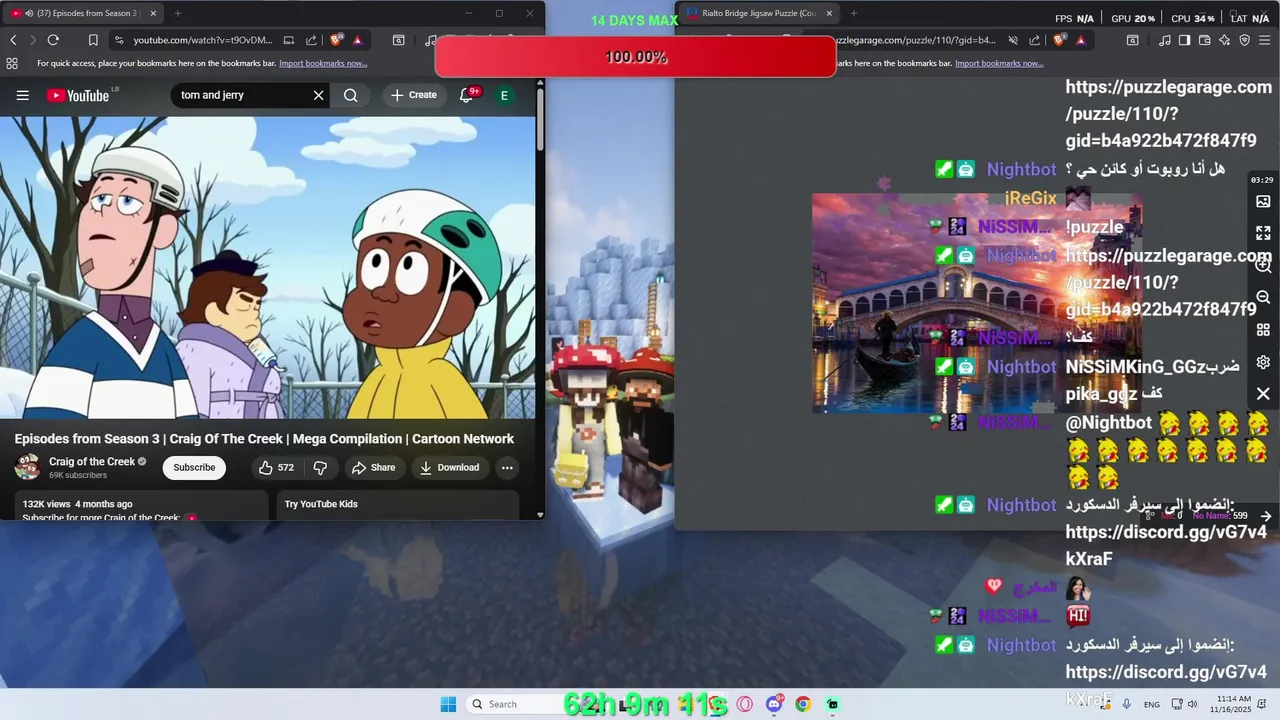Open Chrome from the taskbar
This screenshot has width=1280, height=720.
coord(803,704)
